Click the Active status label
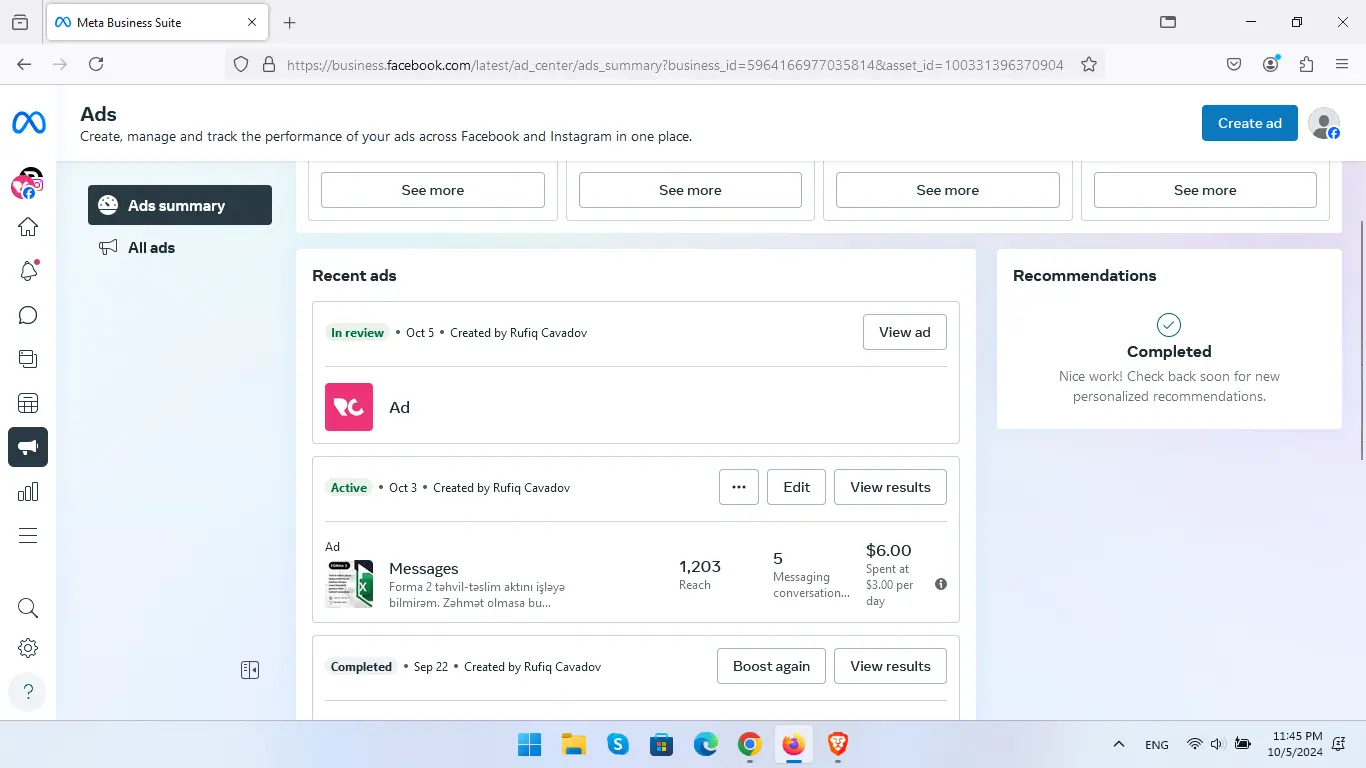This screenshot has height=768, width=1366. pos(349,487)
